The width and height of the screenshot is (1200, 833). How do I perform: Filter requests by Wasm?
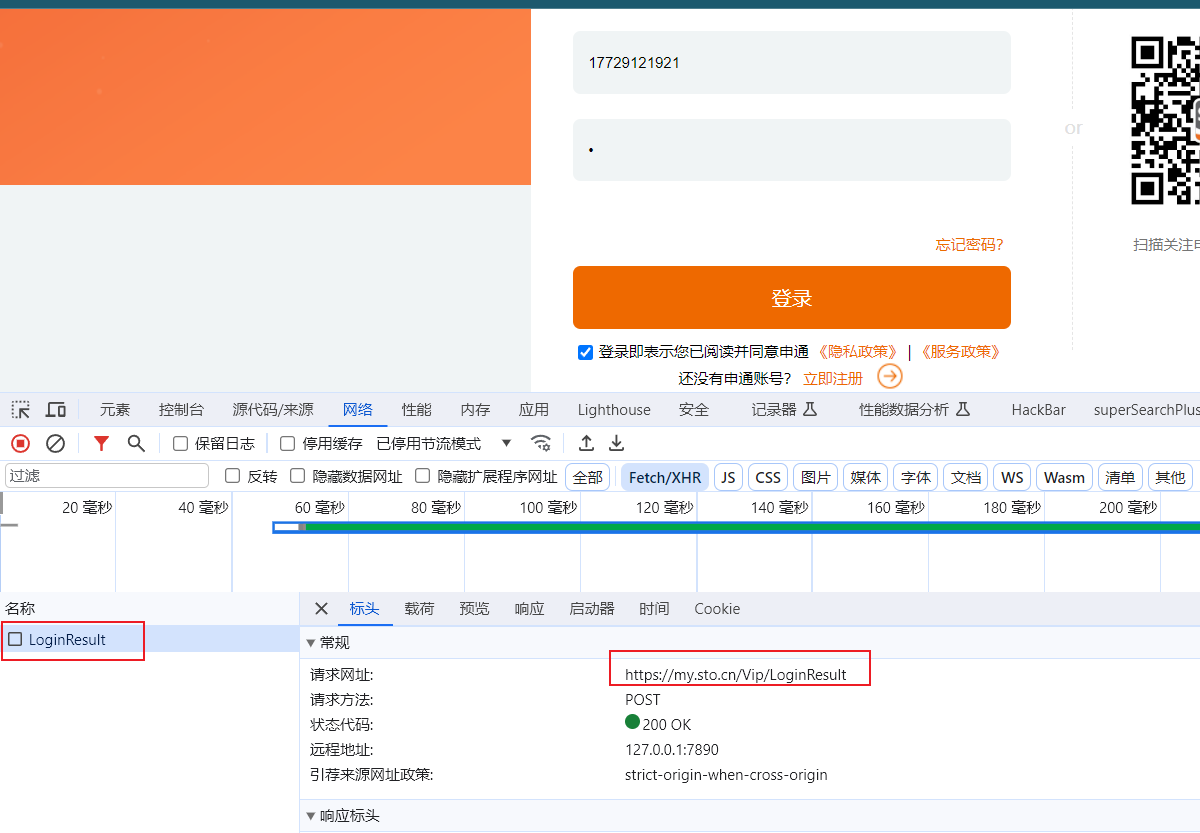[1064, 477]
